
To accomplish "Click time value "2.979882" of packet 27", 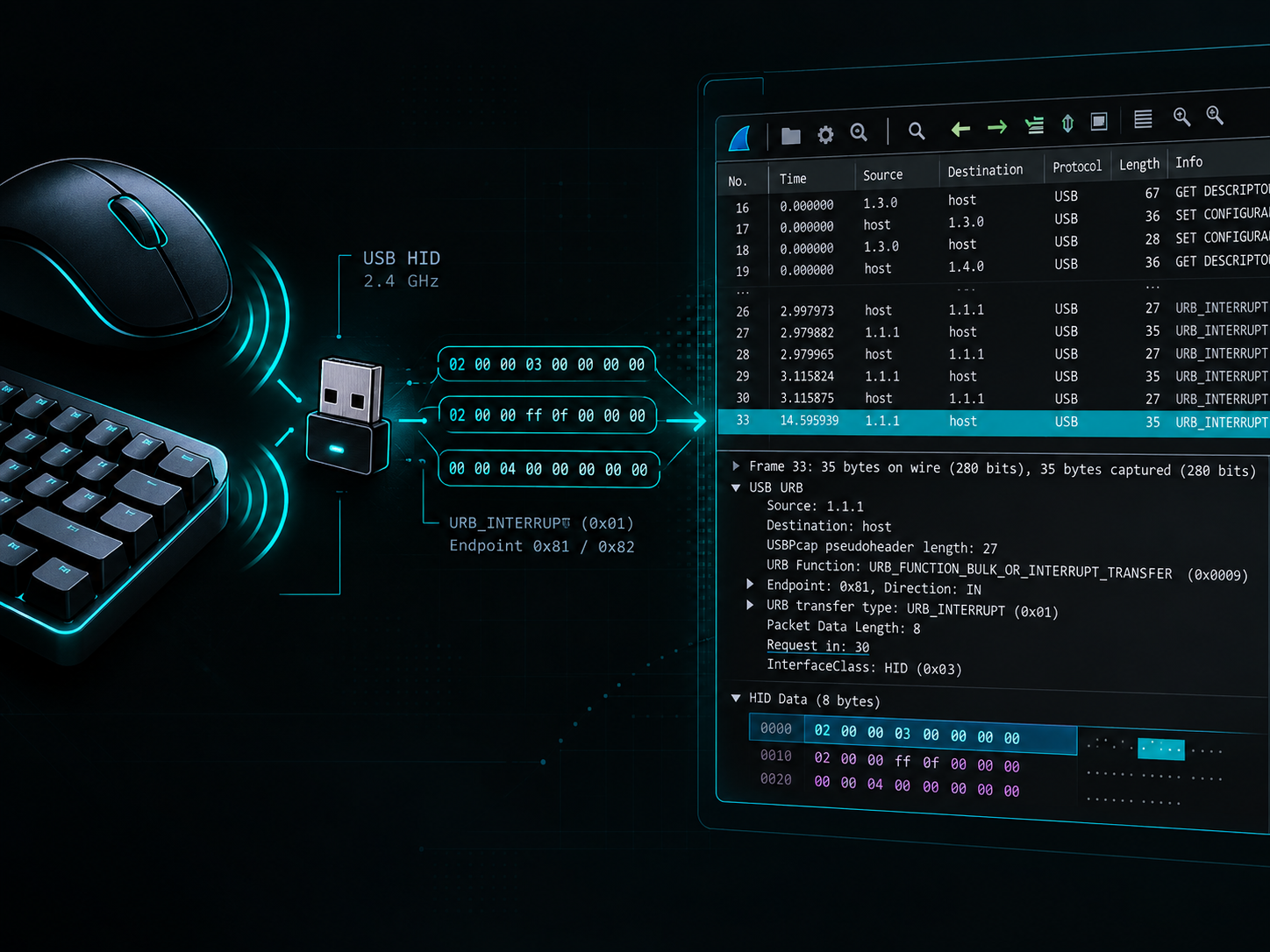I will point(807,333).
